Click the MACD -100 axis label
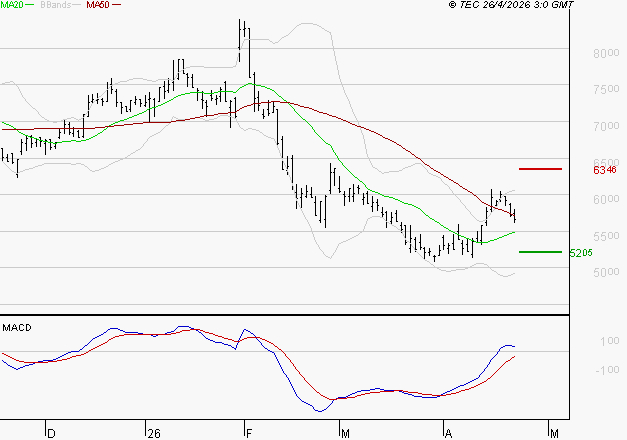 607,370
